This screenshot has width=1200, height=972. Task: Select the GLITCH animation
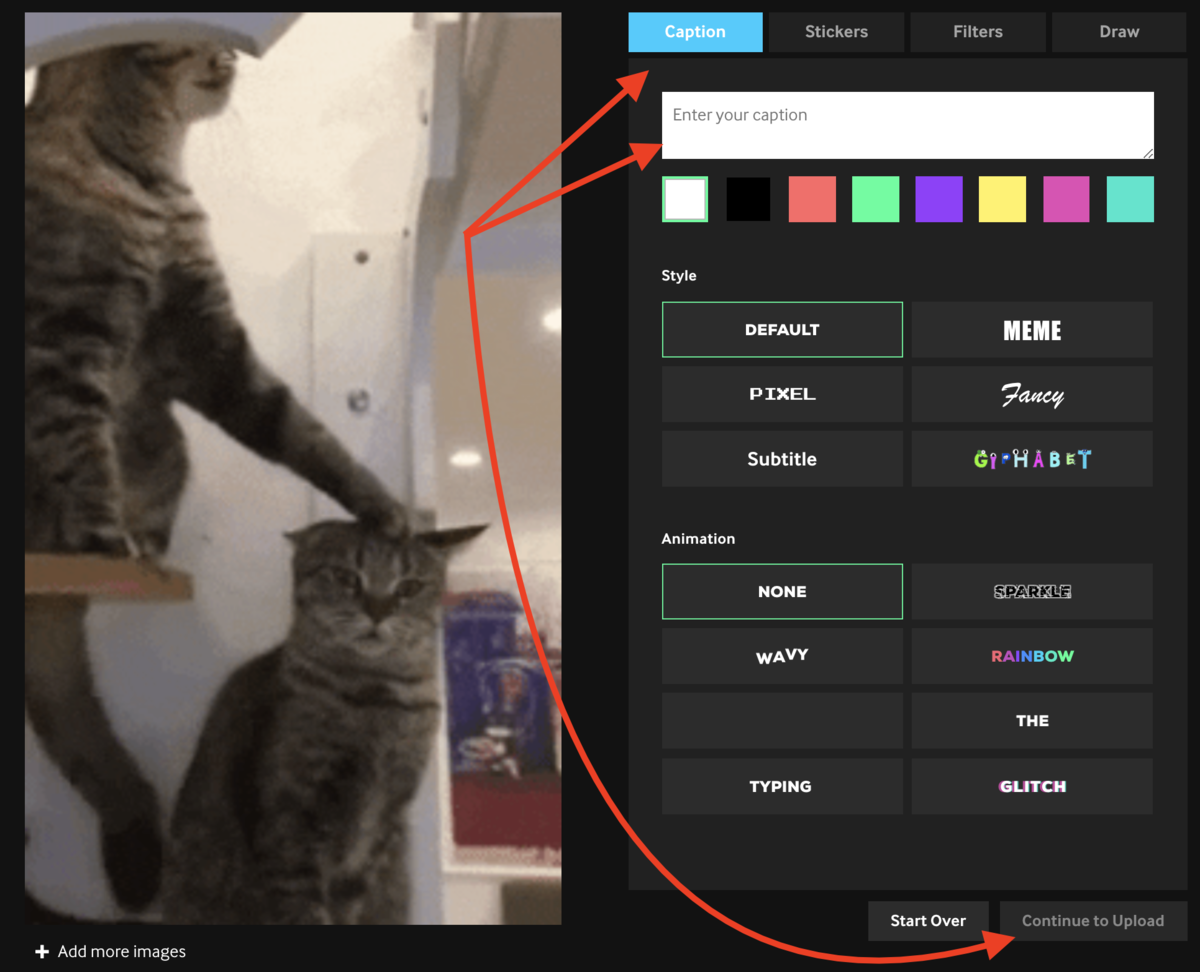(1032, 786)
